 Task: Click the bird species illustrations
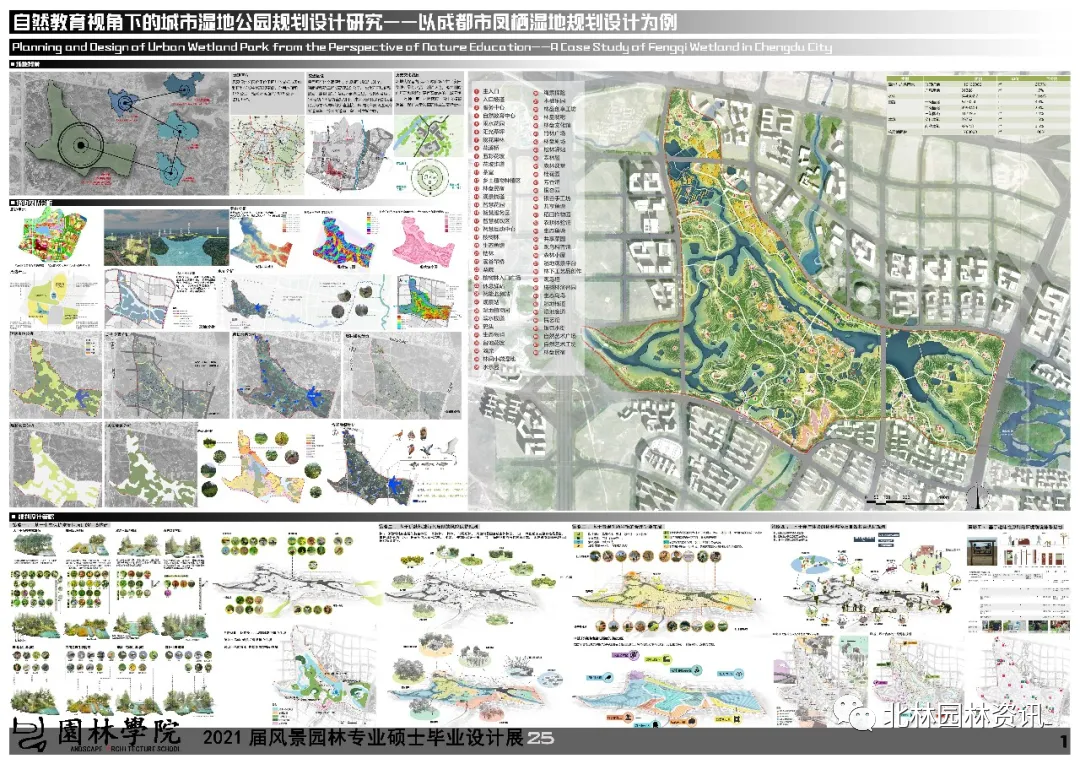[x=424, y=444]
